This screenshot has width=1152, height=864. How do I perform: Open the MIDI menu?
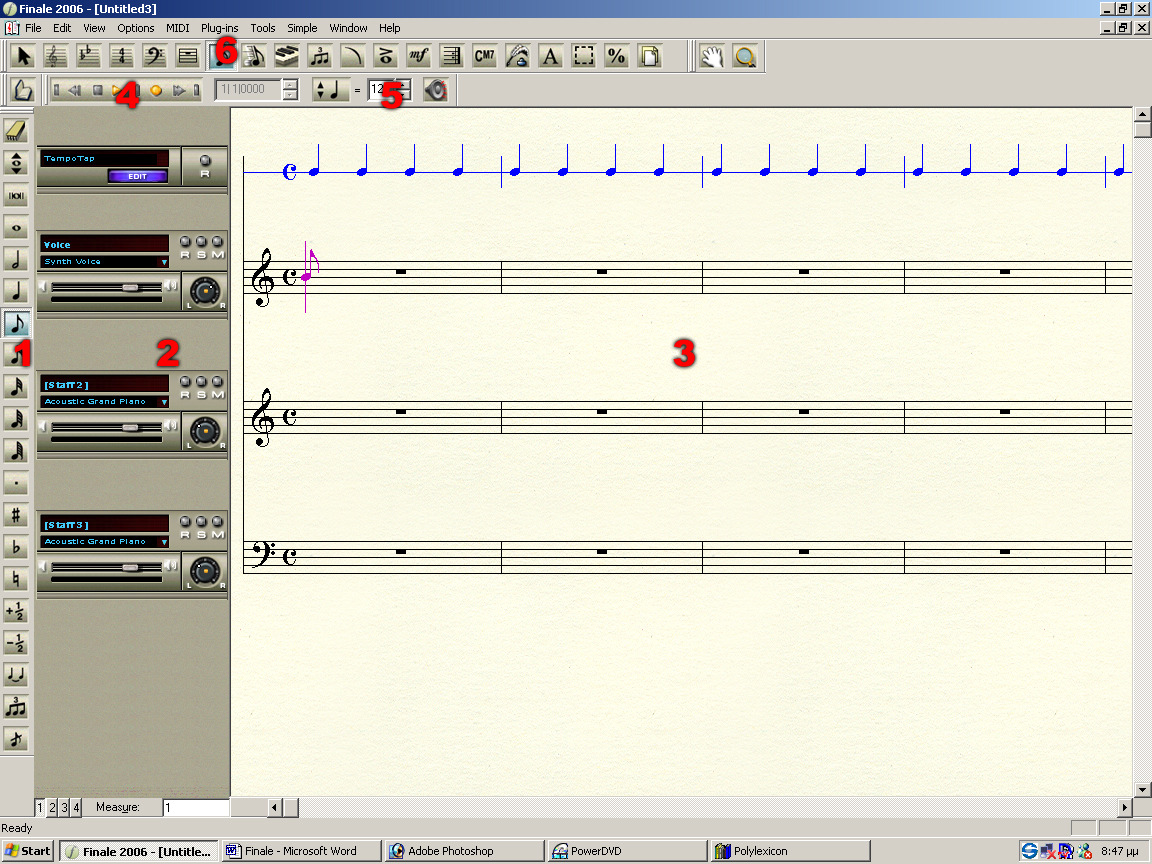pyautogui.click(x=177, y=28)
